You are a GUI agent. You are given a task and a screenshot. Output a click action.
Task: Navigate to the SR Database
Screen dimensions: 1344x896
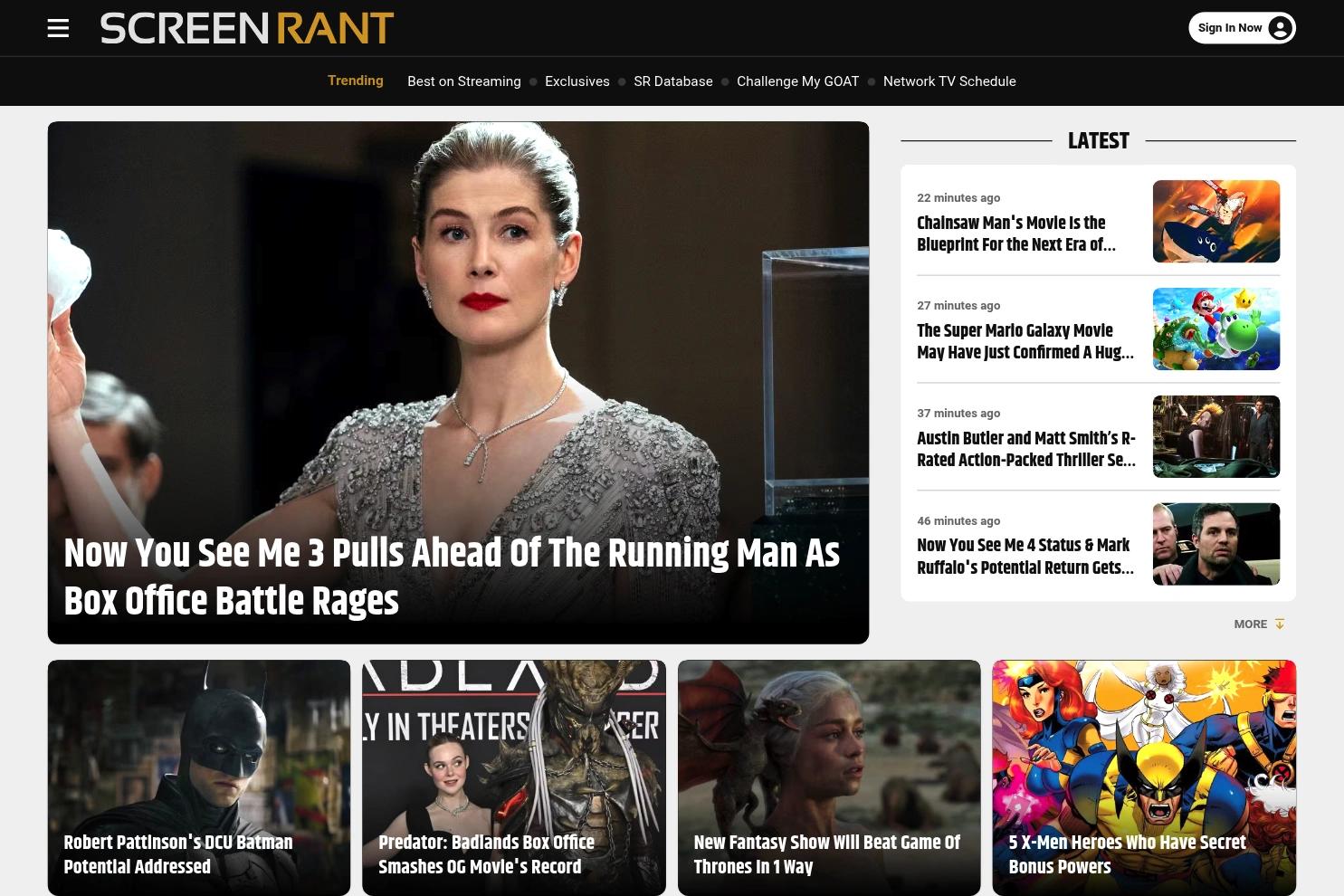pyautogui.click(x=672, y=81)
